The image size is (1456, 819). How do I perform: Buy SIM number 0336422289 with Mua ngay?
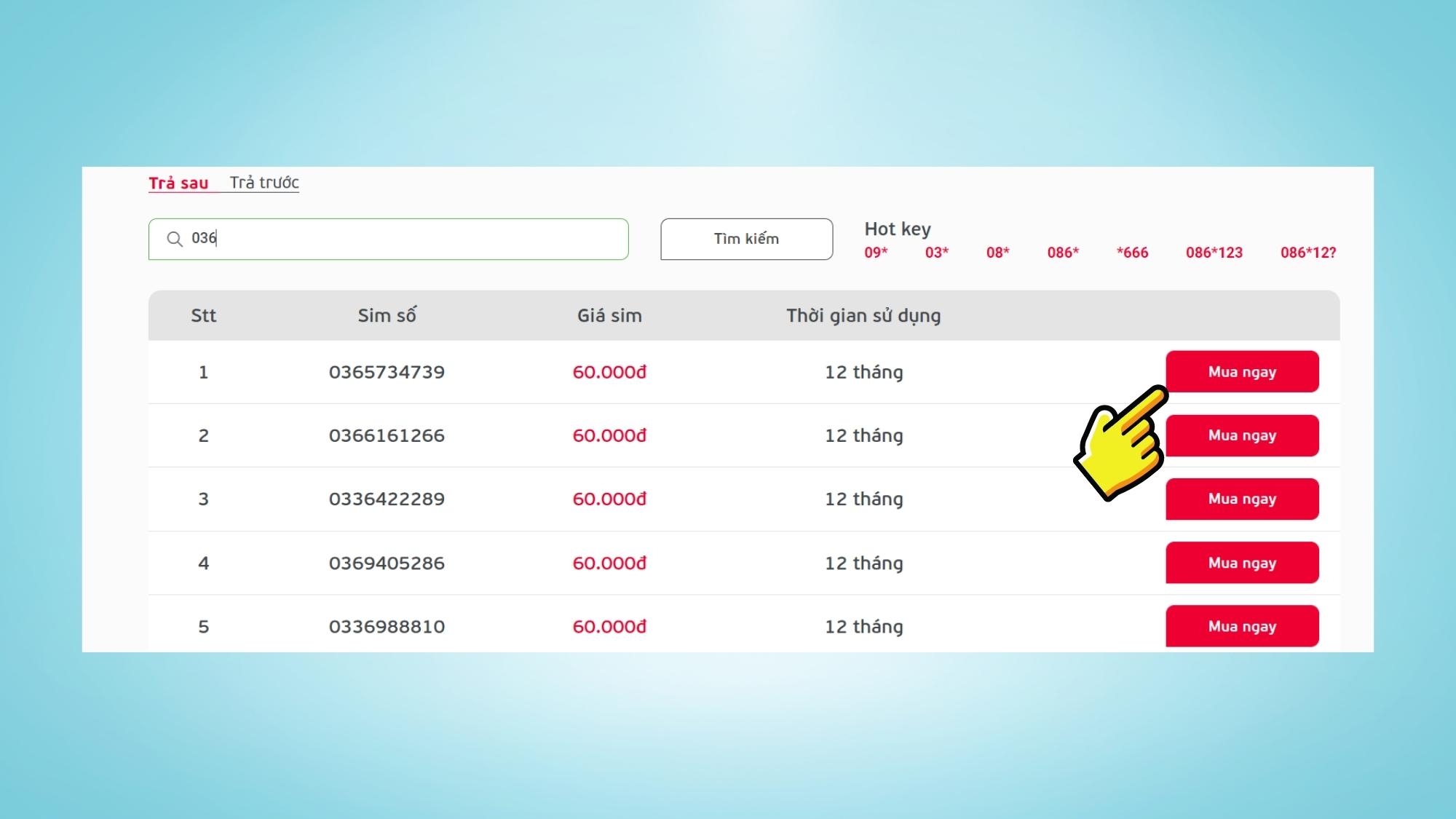point(1241,499)
